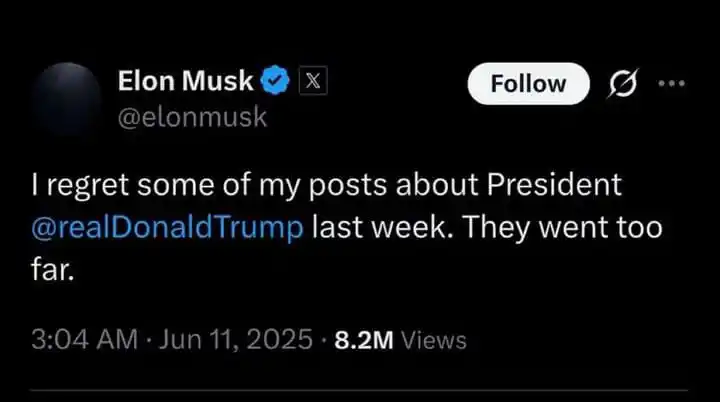This screenshot has height=402, width=720.
Task: Click the Views label
Action: click(433, 340)
